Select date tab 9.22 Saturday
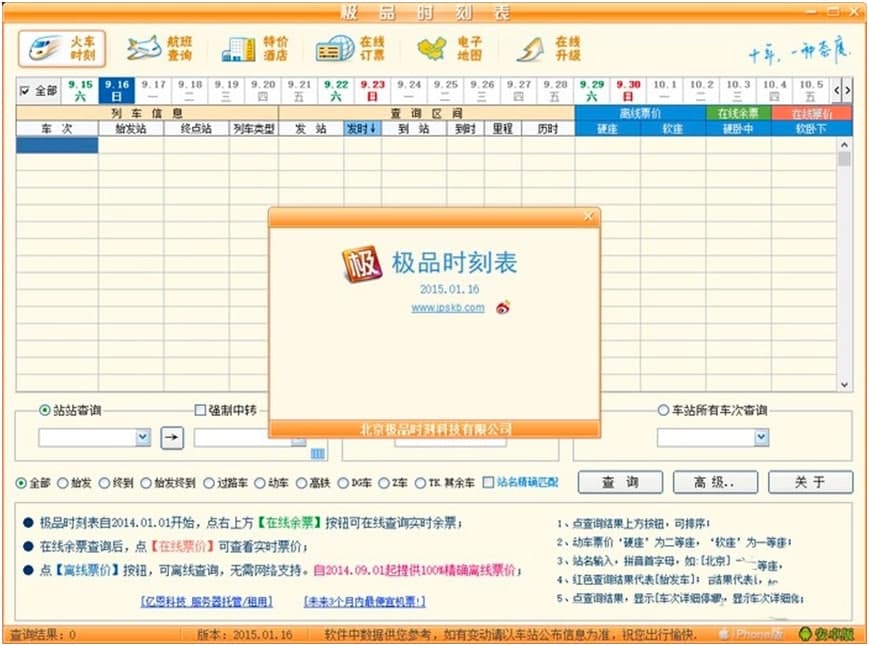 point(336,90)
